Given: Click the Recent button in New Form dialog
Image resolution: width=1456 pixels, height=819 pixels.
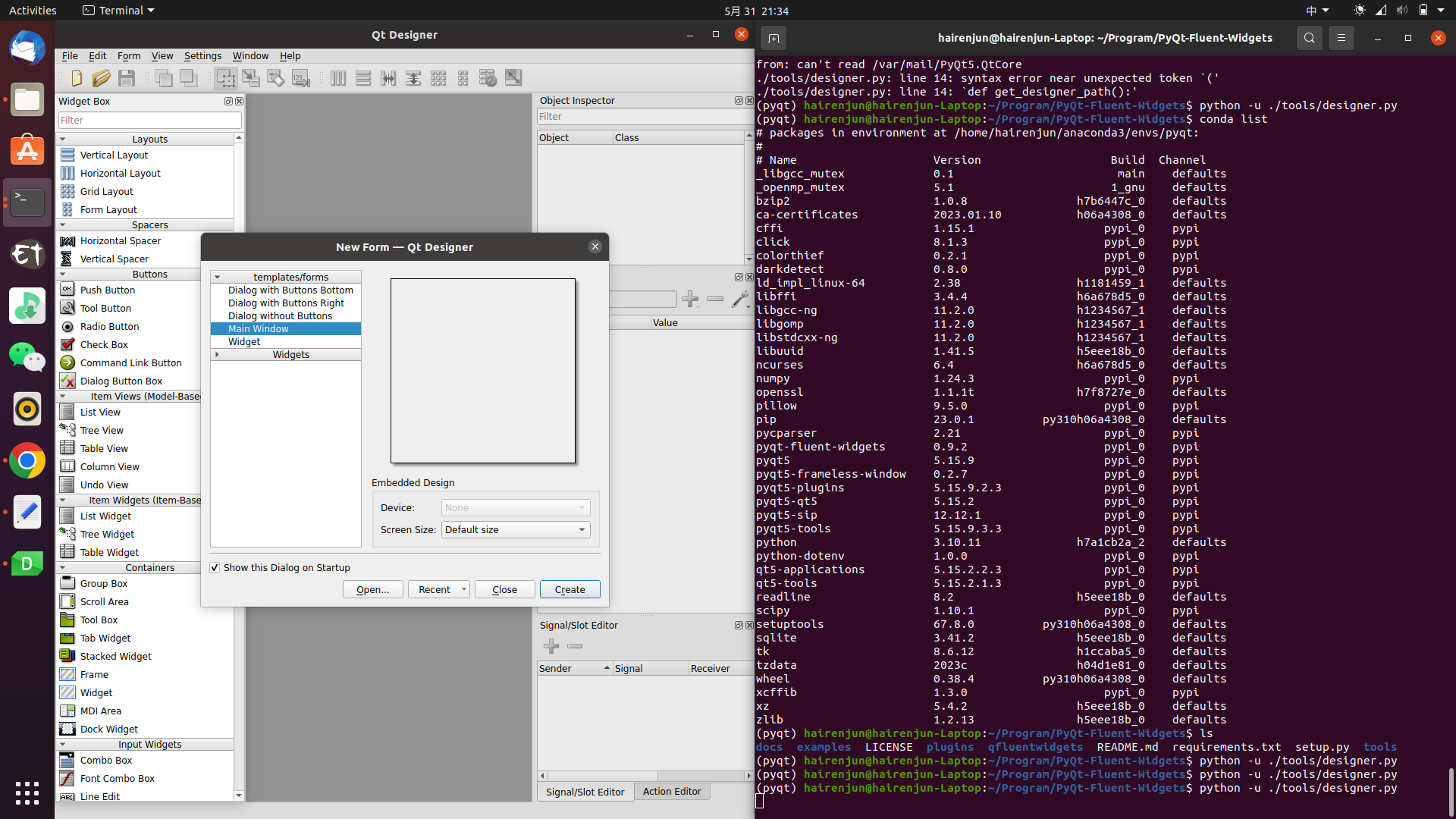Looking at the screenshot, I should point(433,589).
